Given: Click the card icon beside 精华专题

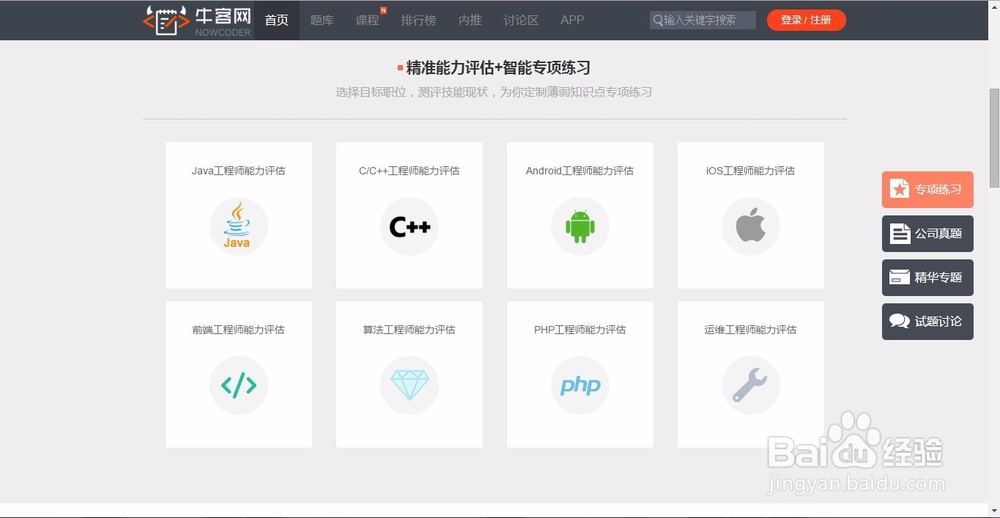Looking at the screenshot, I should point(899,278).
